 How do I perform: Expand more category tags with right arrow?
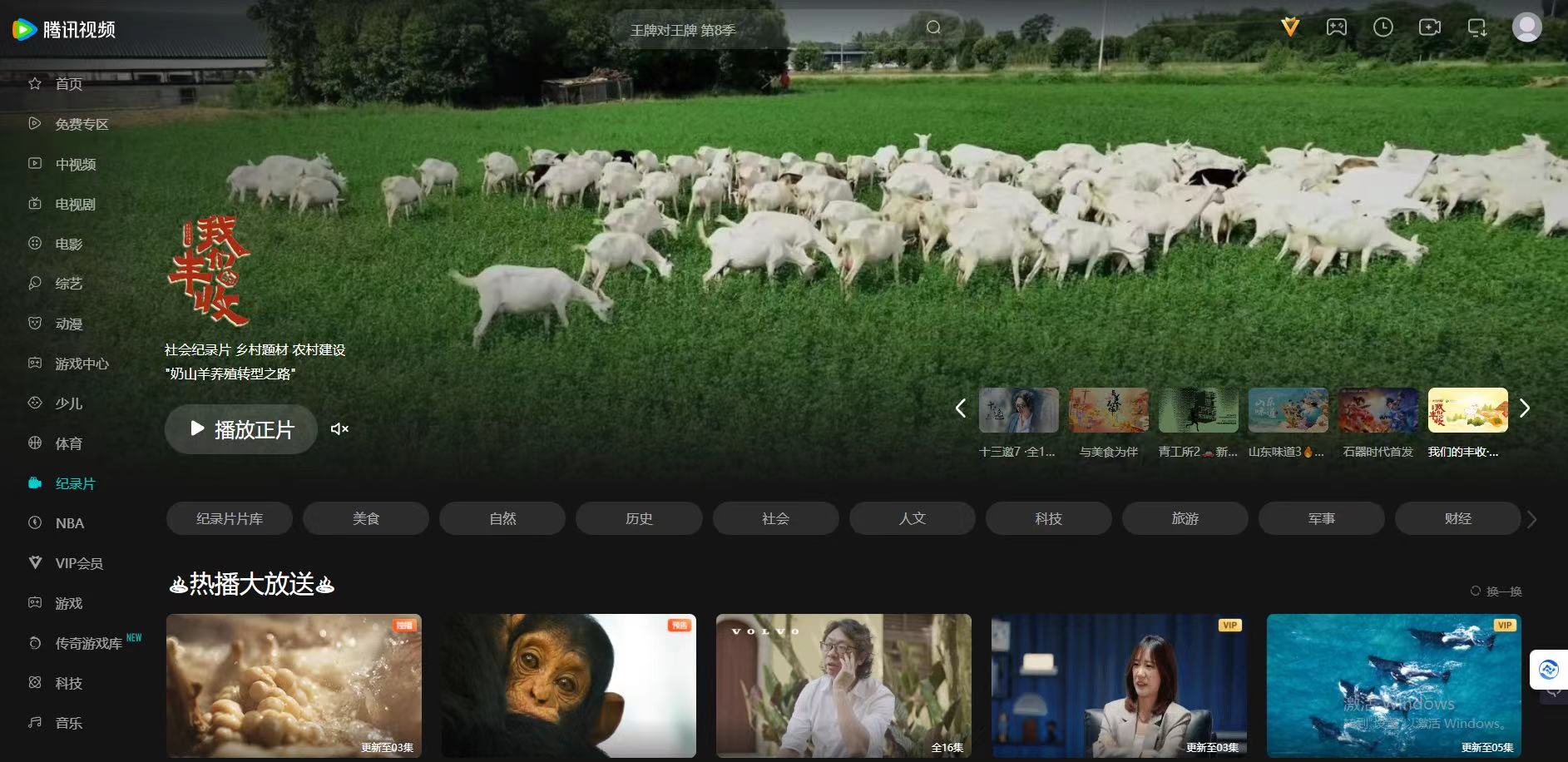tap(1531, 519)
